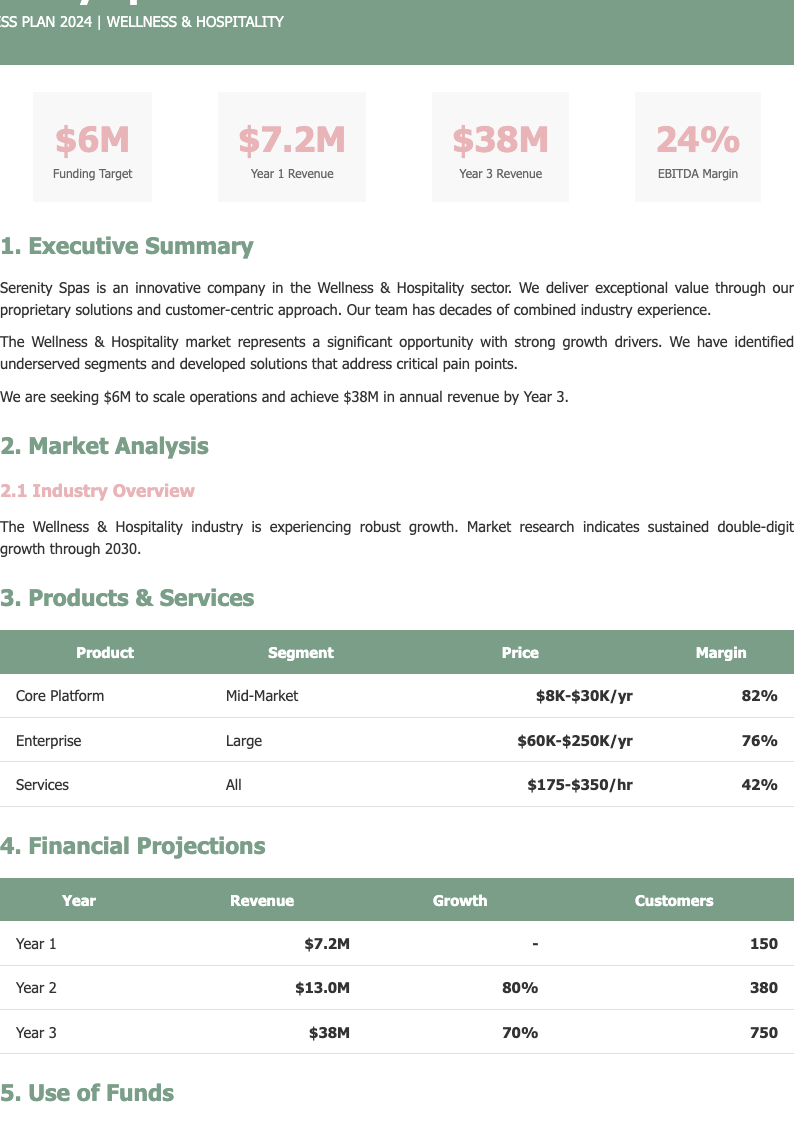Click the Use of Funds heading
Screen dimensions: 794x1123
click(x=87, y=1093)
